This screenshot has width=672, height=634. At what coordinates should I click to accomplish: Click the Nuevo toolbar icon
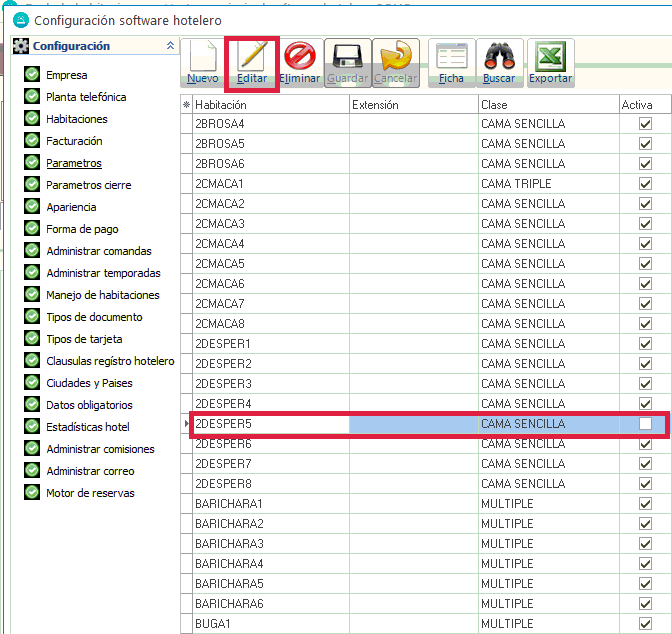pyautogui.click(x=202, y=62)
